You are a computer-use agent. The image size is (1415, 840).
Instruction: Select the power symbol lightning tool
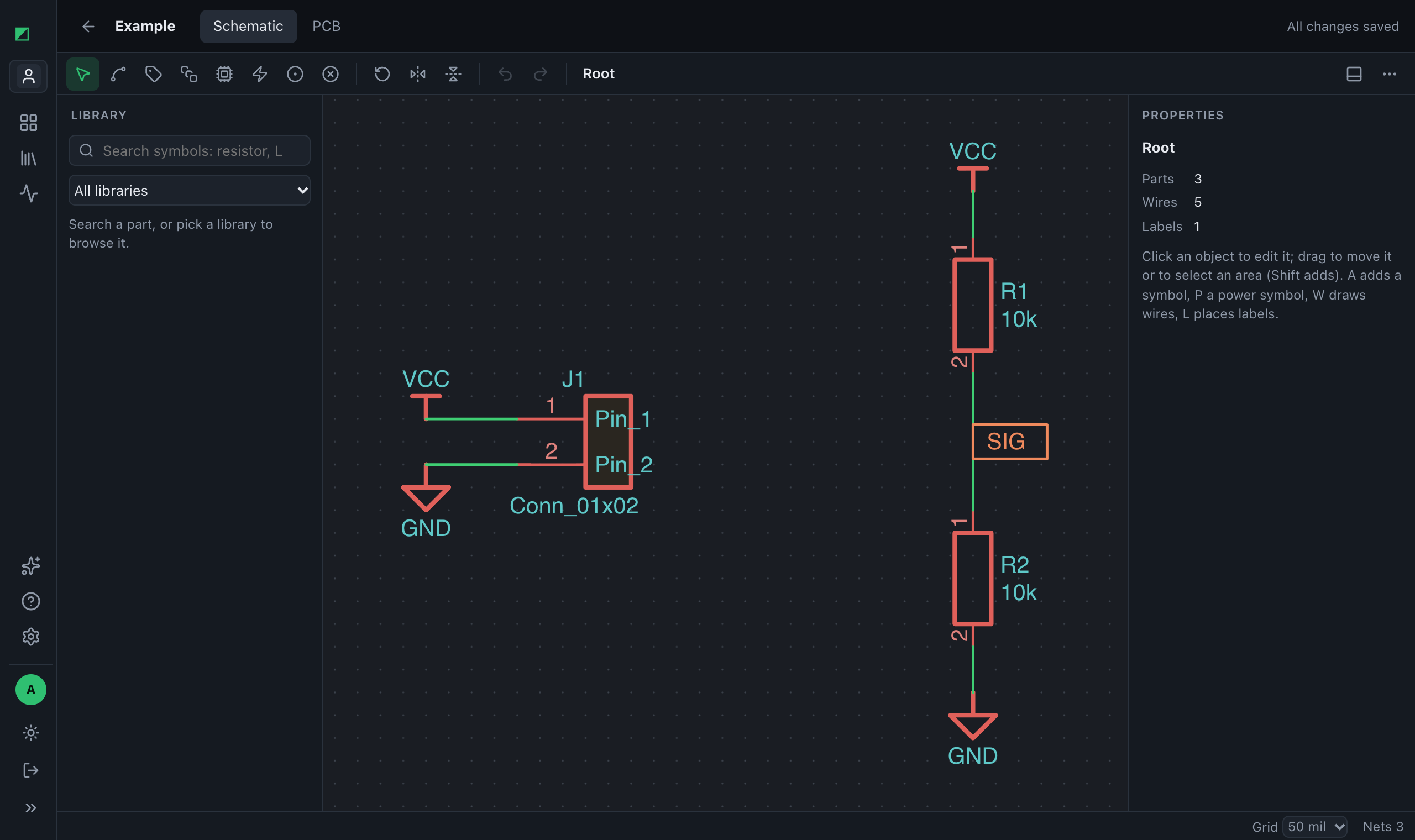point(260,74)
